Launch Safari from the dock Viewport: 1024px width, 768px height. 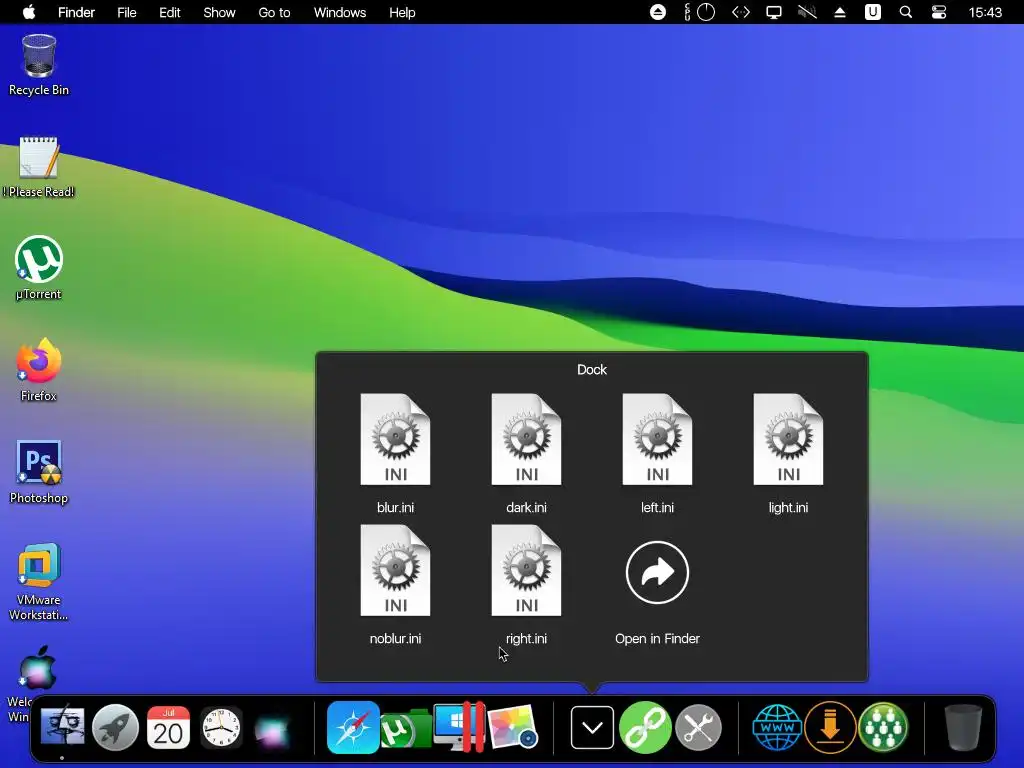[353, 727]
